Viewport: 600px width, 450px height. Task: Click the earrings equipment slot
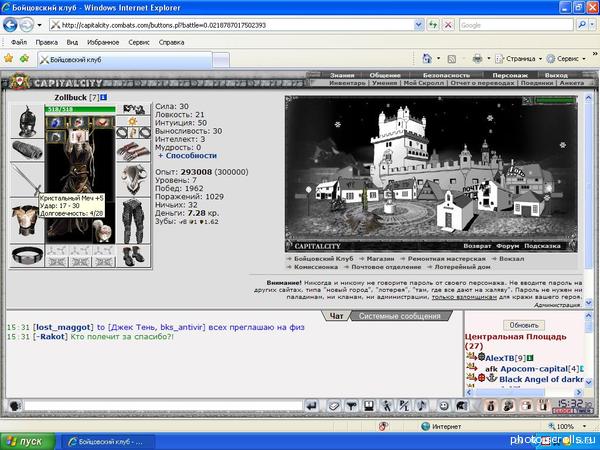(x=134, y=110)
